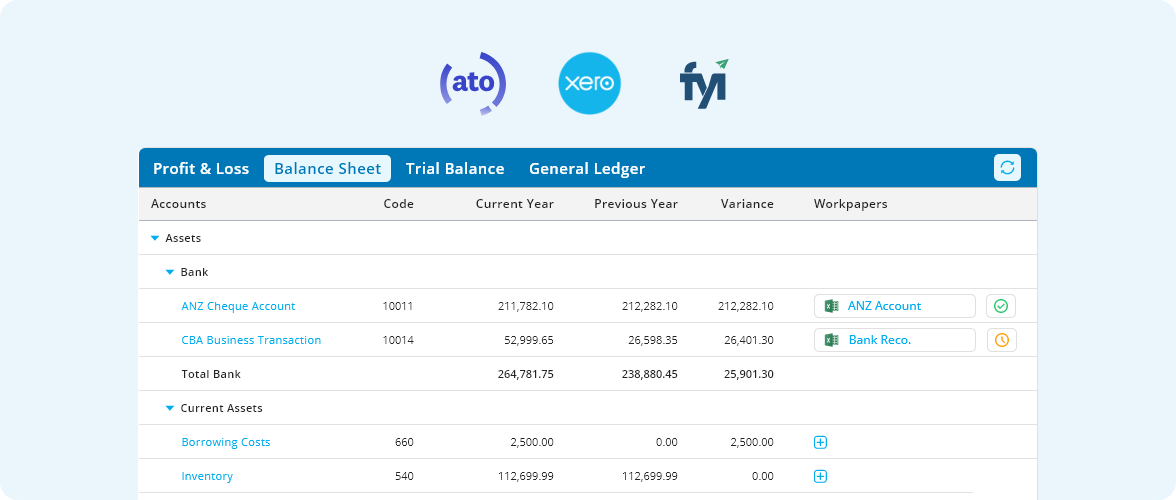
Task: Click Borrowing Costs current year 2,500.00
Action: pos(532,442)
